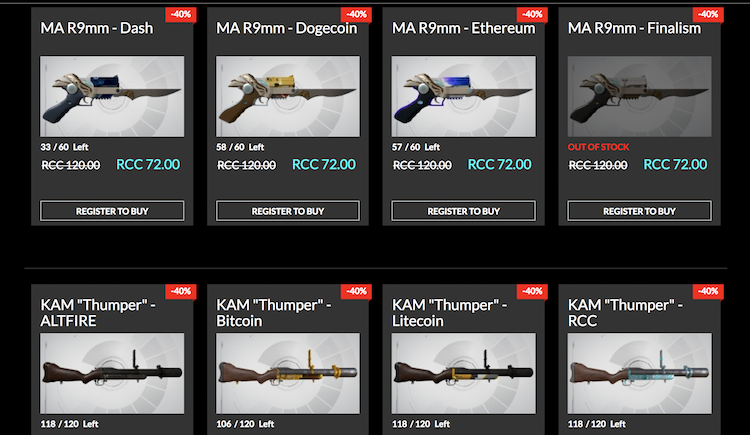View the KAM Thumper ALTFIRE weapon image
The image size is (750, 435).
pyautogui.click(x=112, y=373)
